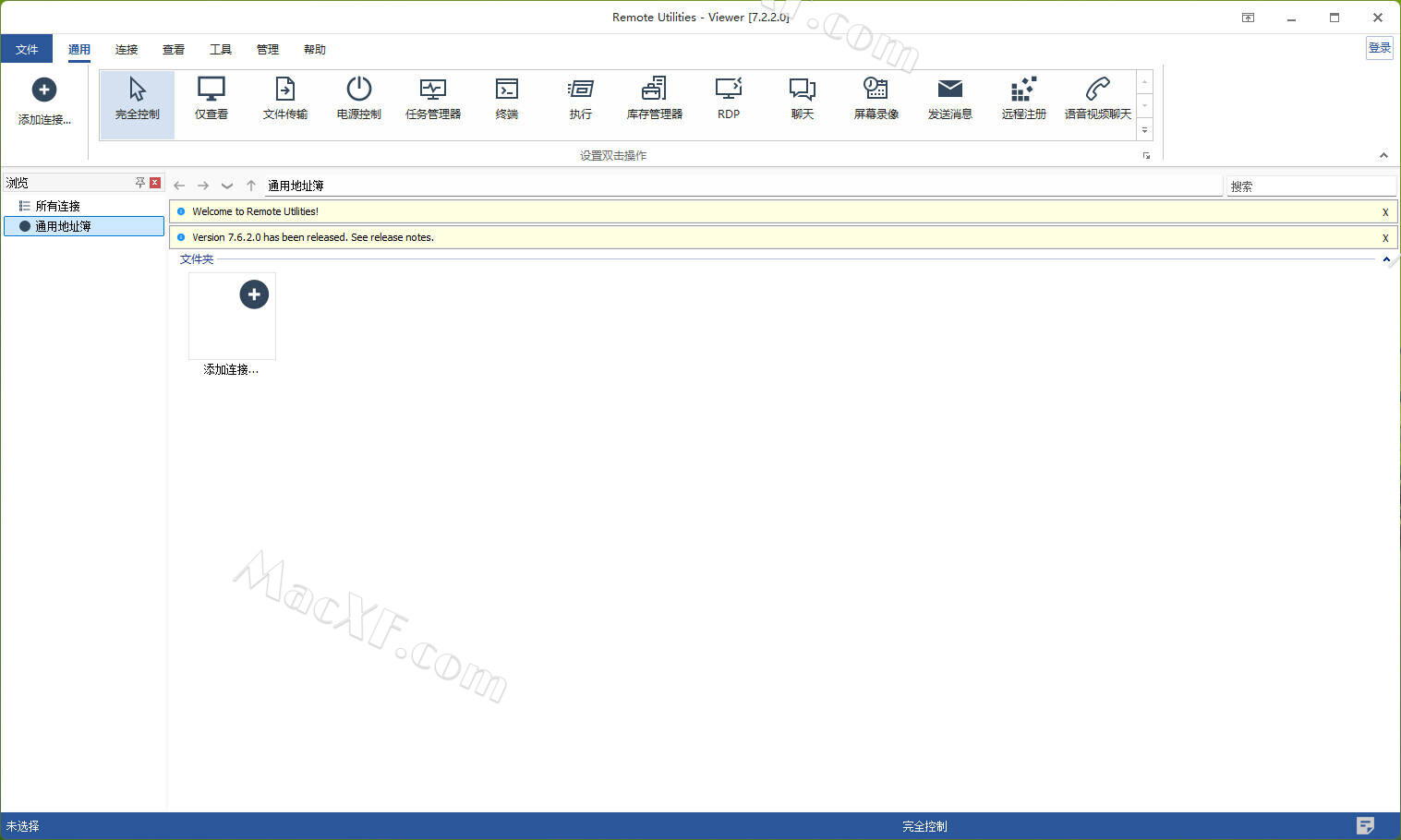Viewport: 1401px width, 840px height.
Task: Open the notes icon in status bar
Action: 1365,825
